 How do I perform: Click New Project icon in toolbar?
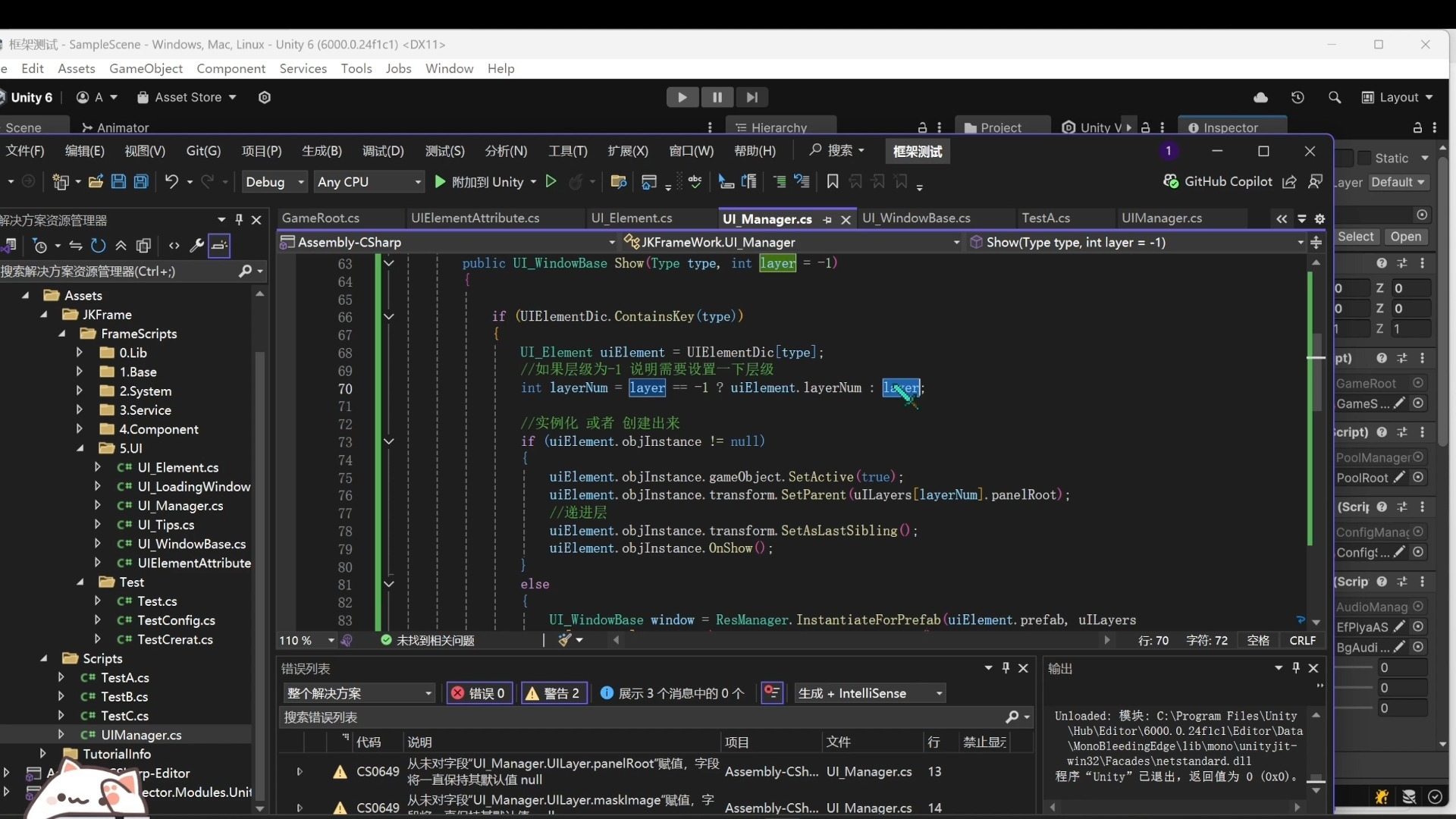tap(61, 181)
